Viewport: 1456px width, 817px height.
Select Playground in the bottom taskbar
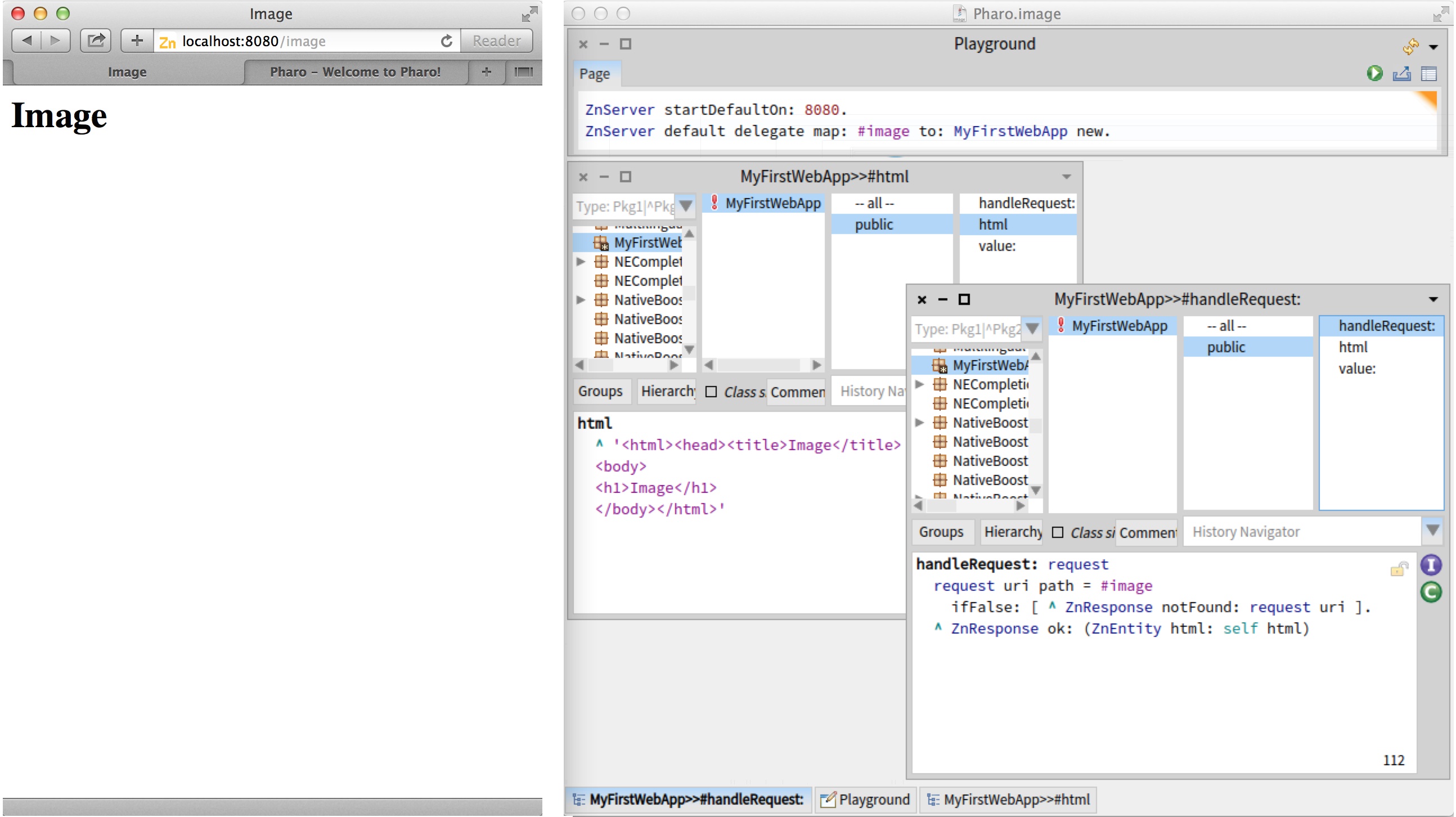click(x=866, y=800)
